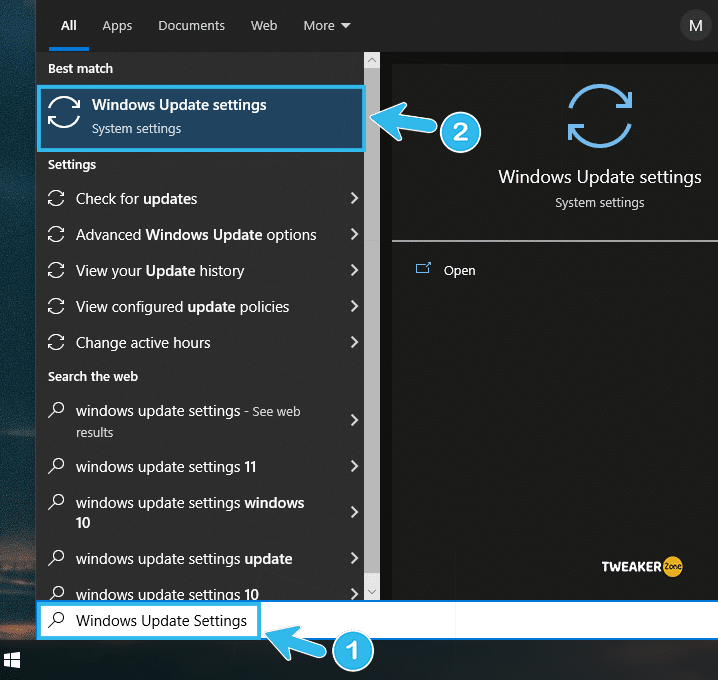718x680 pixels.
Task: Expand the 'See web results' chevron
Action: click(354, 420)
